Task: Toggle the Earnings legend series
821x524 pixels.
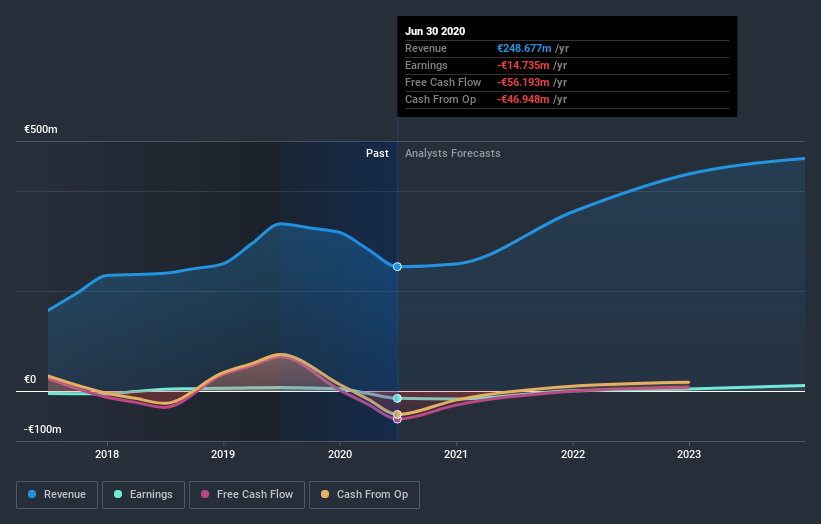Action: (143, 495)
